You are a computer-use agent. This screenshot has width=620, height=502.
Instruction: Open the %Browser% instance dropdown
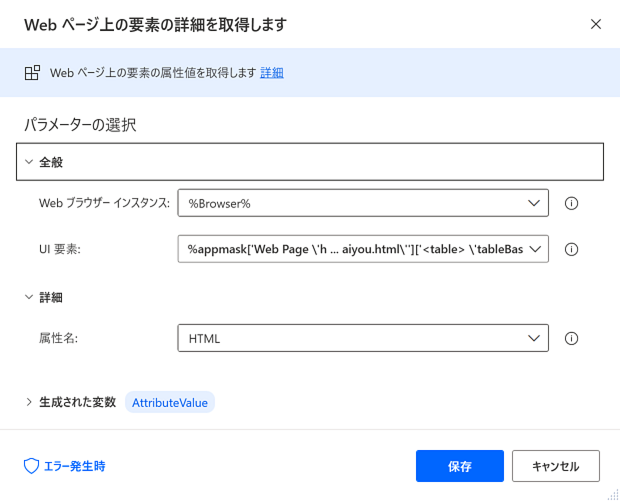[x=363, y=203]
